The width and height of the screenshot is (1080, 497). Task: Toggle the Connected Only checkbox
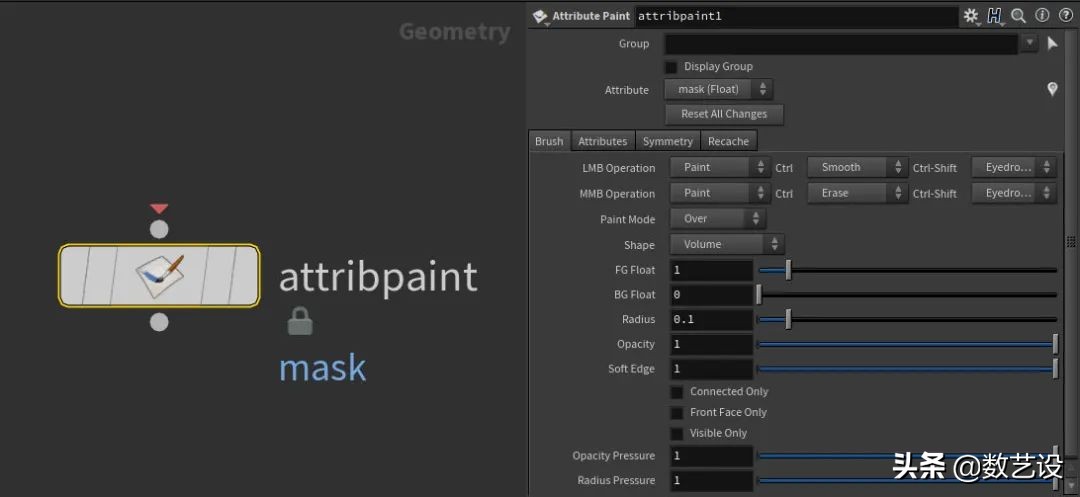(x=677, y=392)
